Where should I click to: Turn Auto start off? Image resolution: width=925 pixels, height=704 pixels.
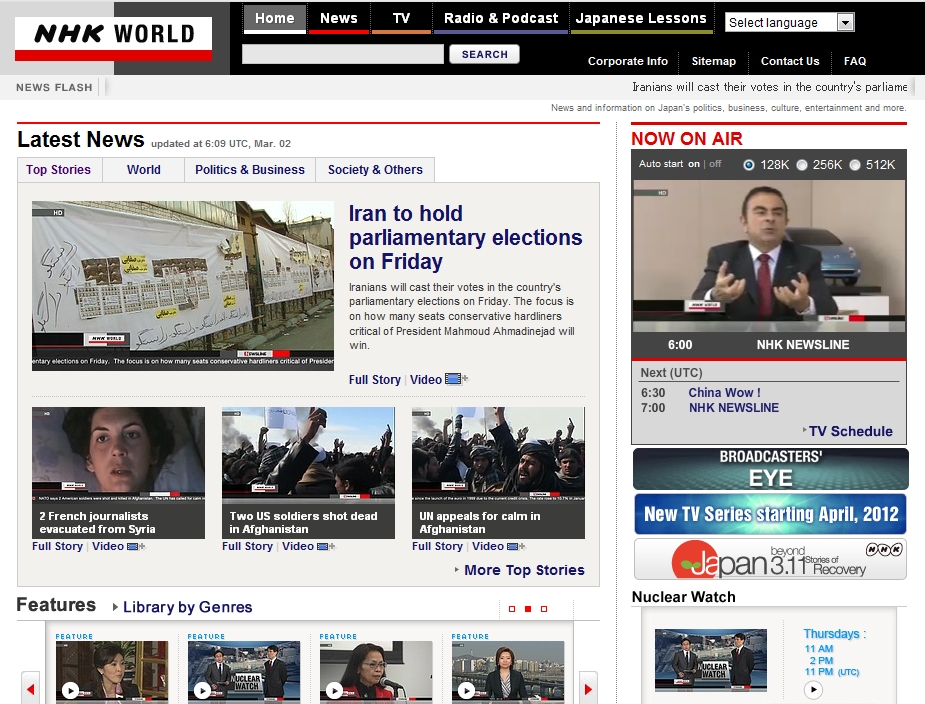click(x=715, y=164)
